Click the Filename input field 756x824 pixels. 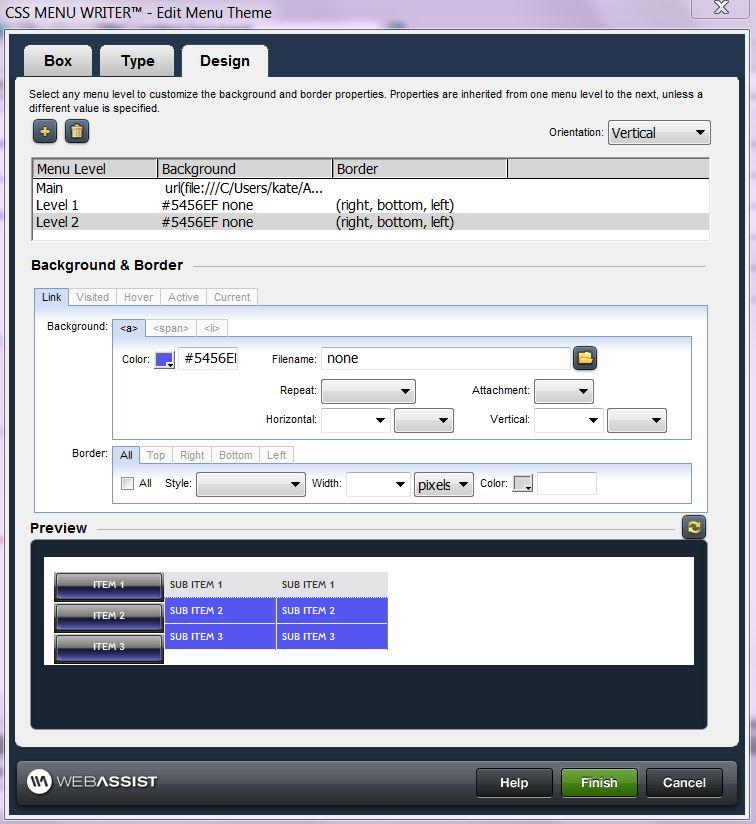point(446,358)
